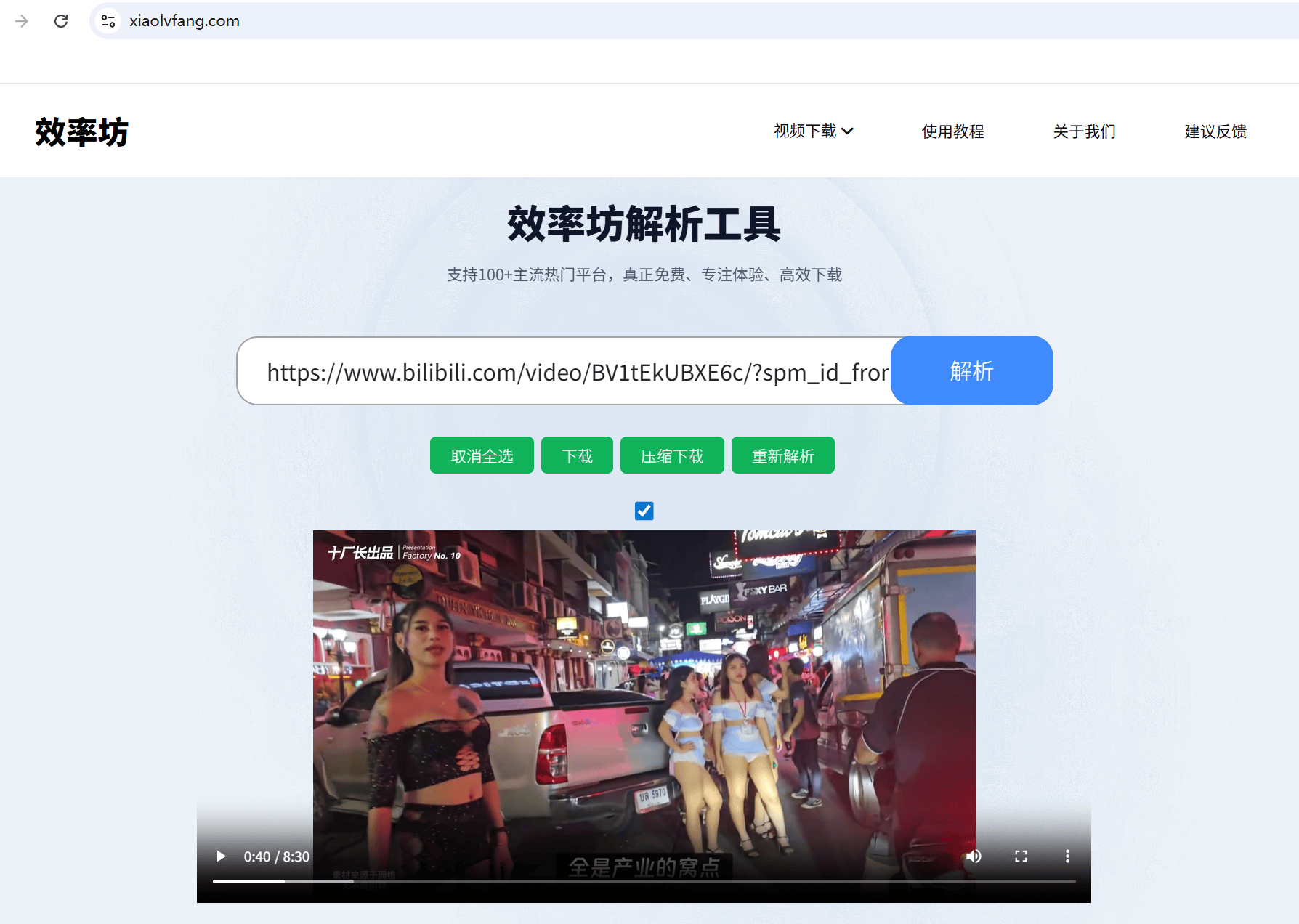Viewport: 1299px width, 924px height.
Task: Play the video with the play icon
Action: click(x=221, y=856)
